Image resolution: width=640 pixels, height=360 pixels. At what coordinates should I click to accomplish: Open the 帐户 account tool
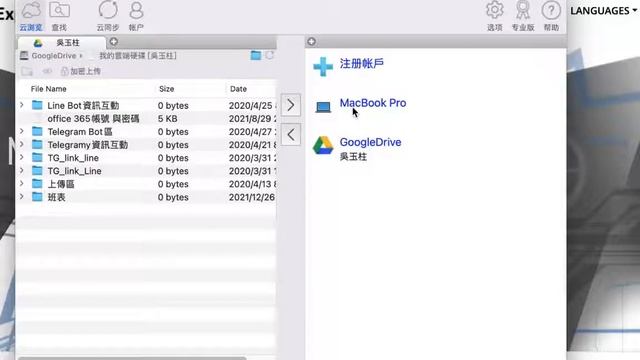tap(136, 16)
